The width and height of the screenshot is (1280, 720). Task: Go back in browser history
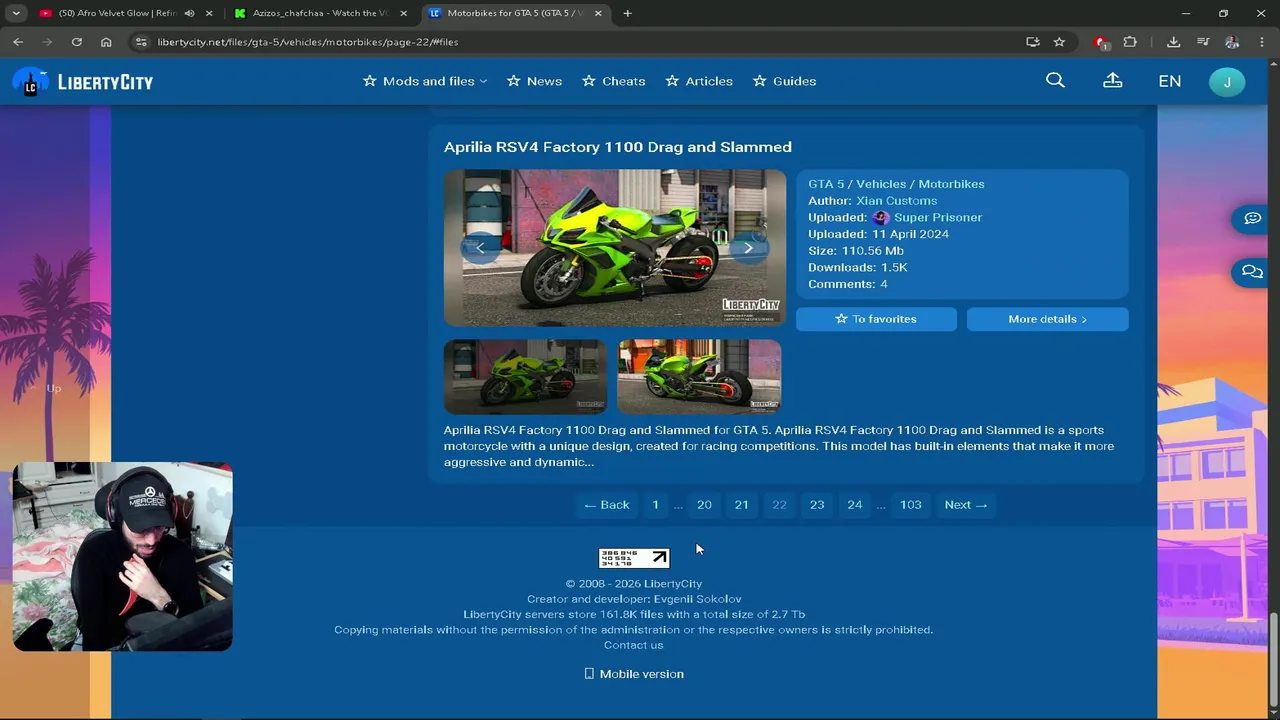click(18, 42)
